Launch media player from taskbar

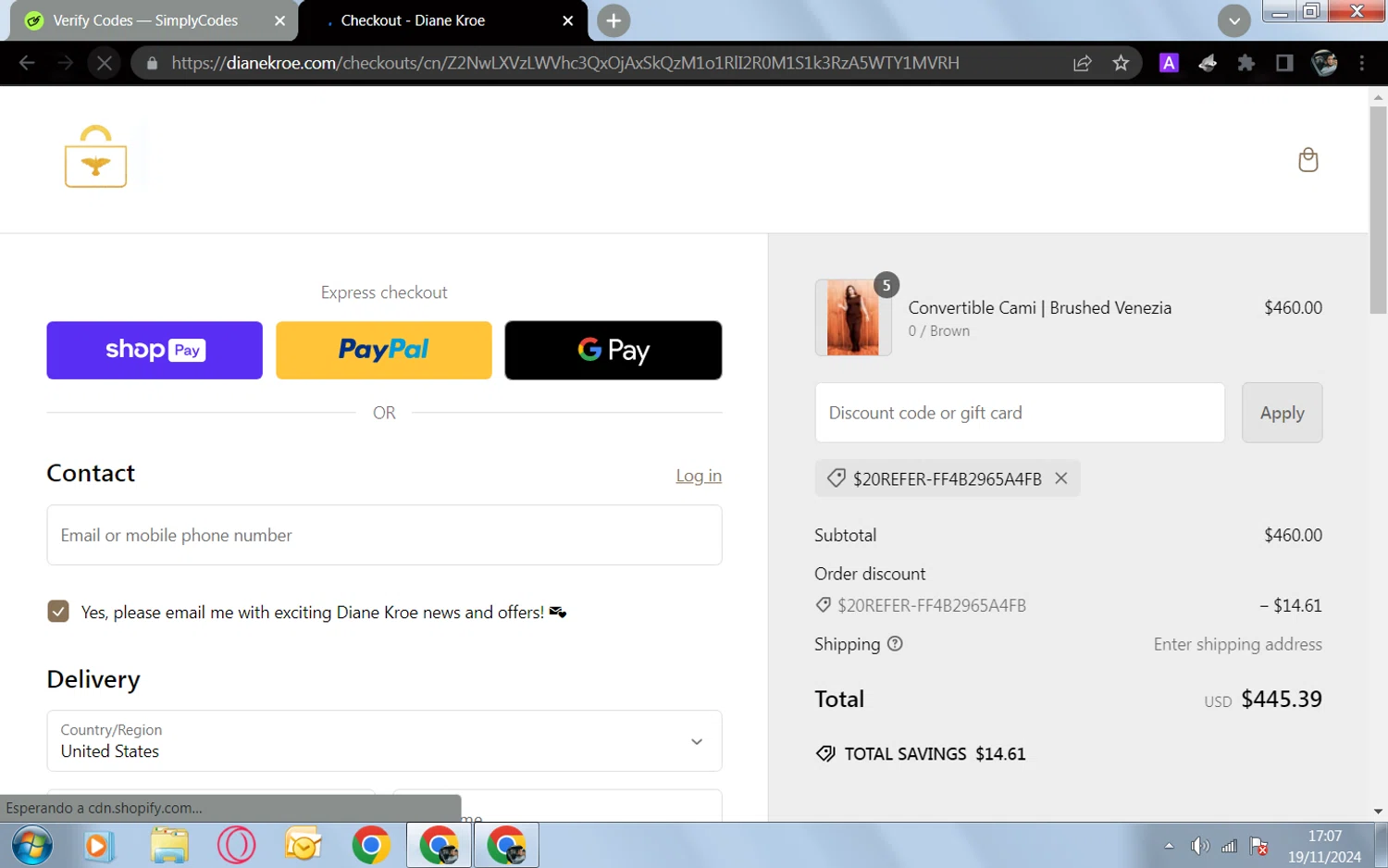pyautogui.click(x=99, y=846)
